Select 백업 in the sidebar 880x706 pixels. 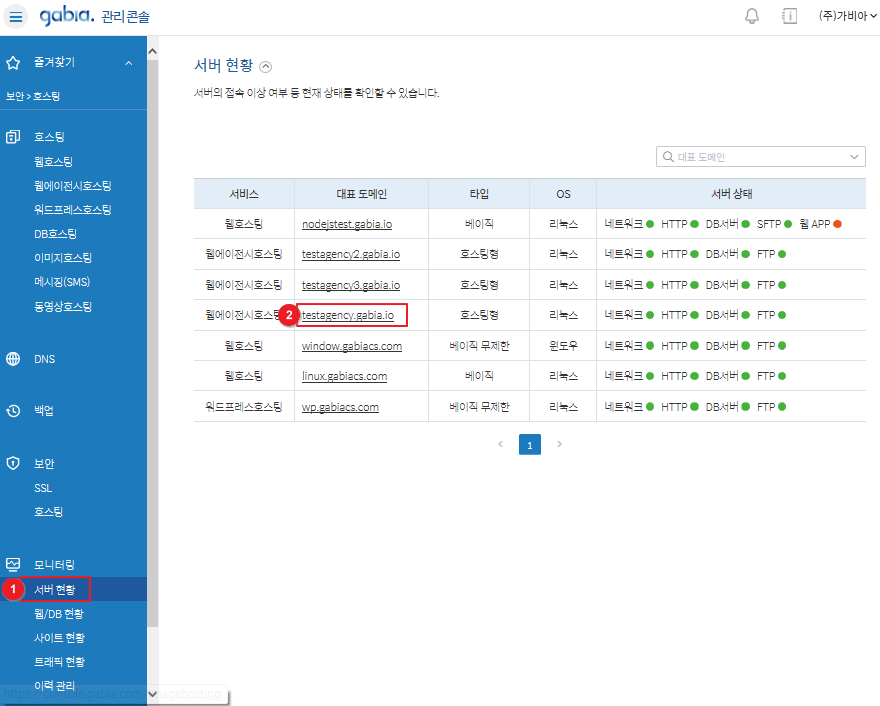pyautogui.click(x=44, y=411)
